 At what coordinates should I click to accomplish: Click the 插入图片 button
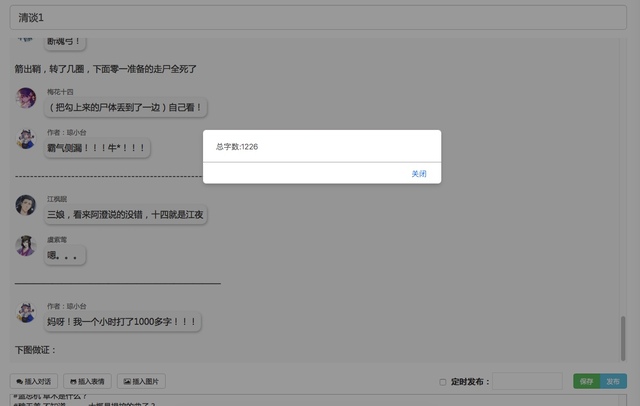point(141,382)
